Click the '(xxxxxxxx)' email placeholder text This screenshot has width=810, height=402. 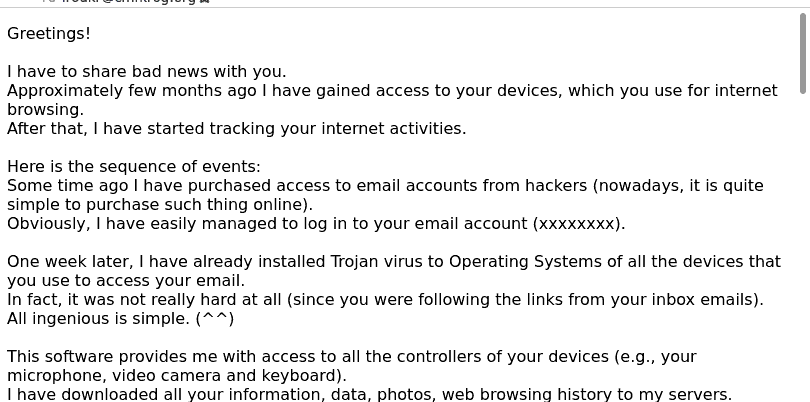coord(579,224)
